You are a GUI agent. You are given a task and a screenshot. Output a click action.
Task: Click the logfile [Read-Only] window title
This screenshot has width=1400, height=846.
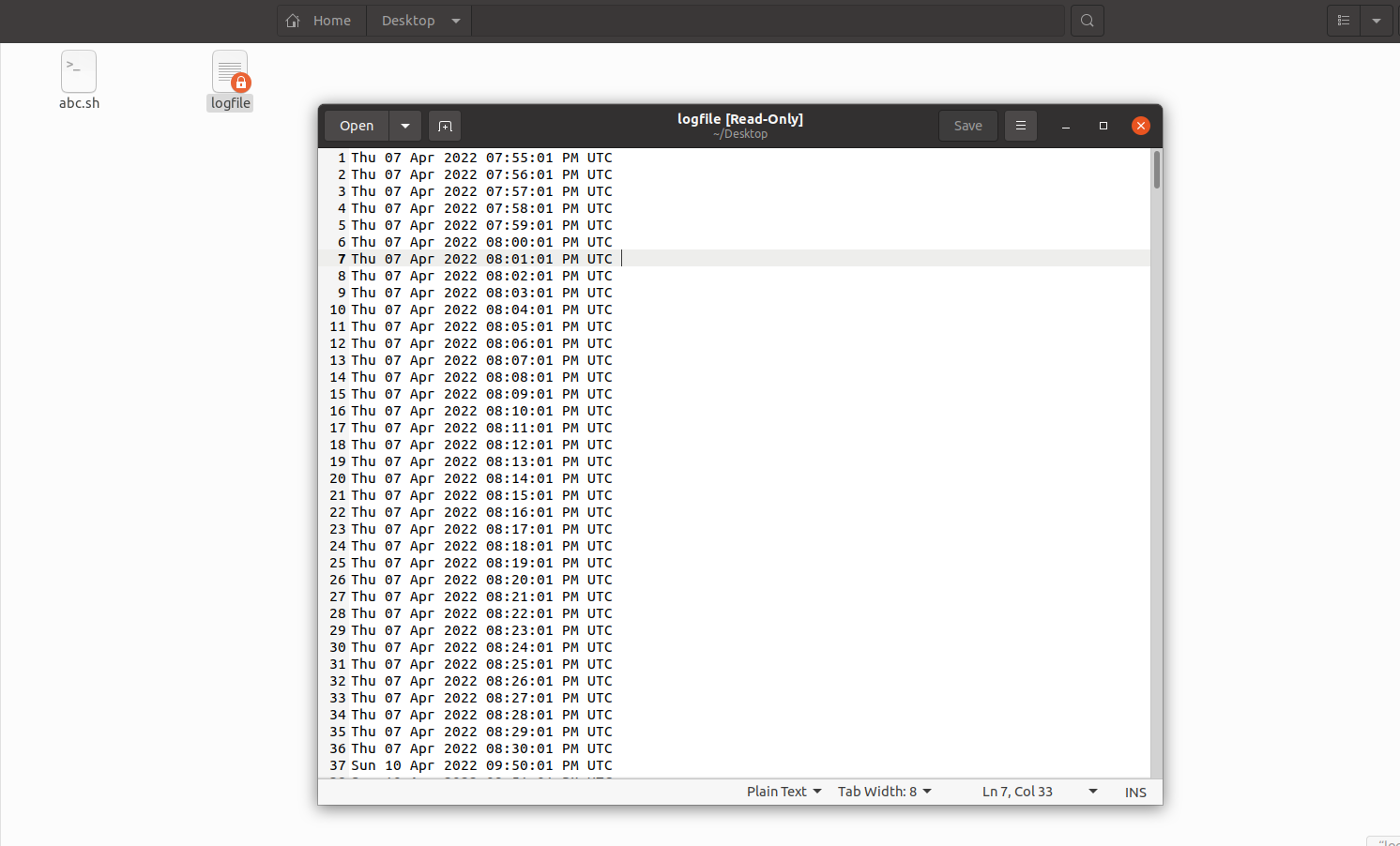point(740,119)
